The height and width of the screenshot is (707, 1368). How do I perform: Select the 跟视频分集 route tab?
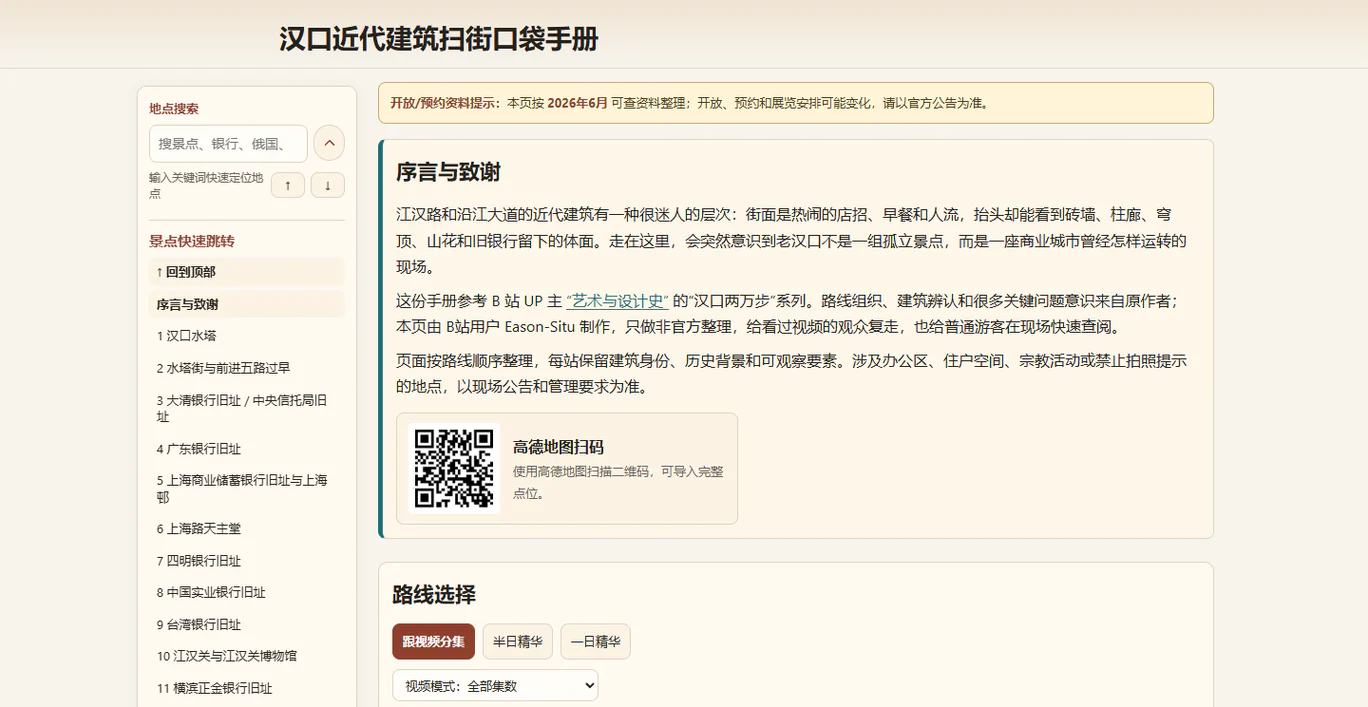(433, 641)
